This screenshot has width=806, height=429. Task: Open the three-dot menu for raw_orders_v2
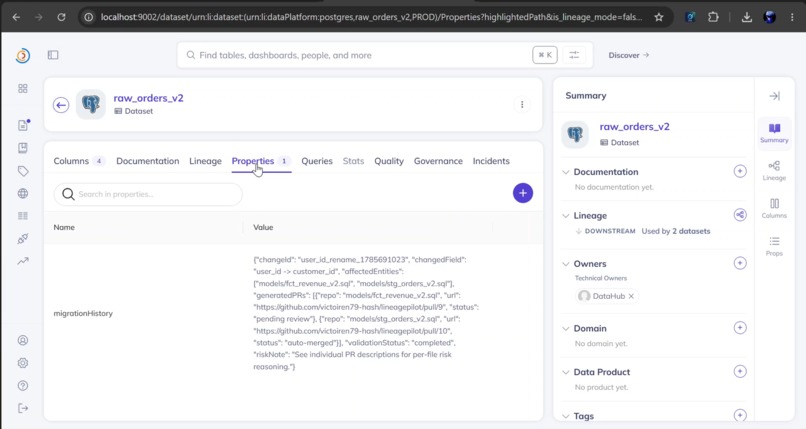coord(522,105)
